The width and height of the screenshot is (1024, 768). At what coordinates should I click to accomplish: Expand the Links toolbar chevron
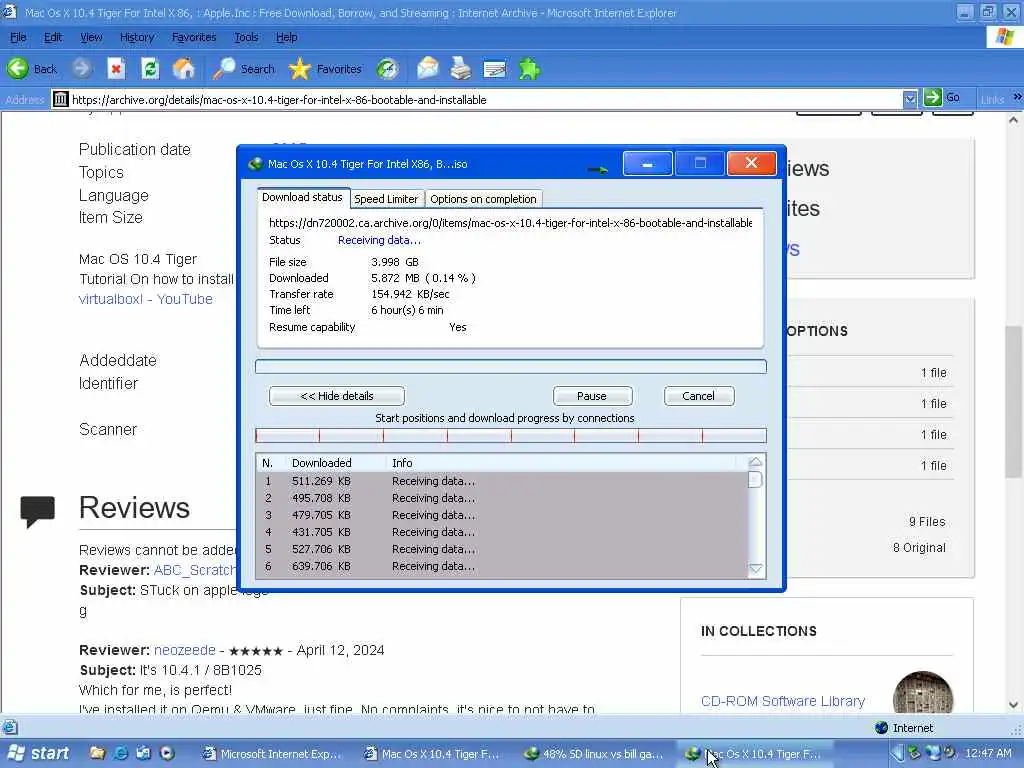point(1017,97)
